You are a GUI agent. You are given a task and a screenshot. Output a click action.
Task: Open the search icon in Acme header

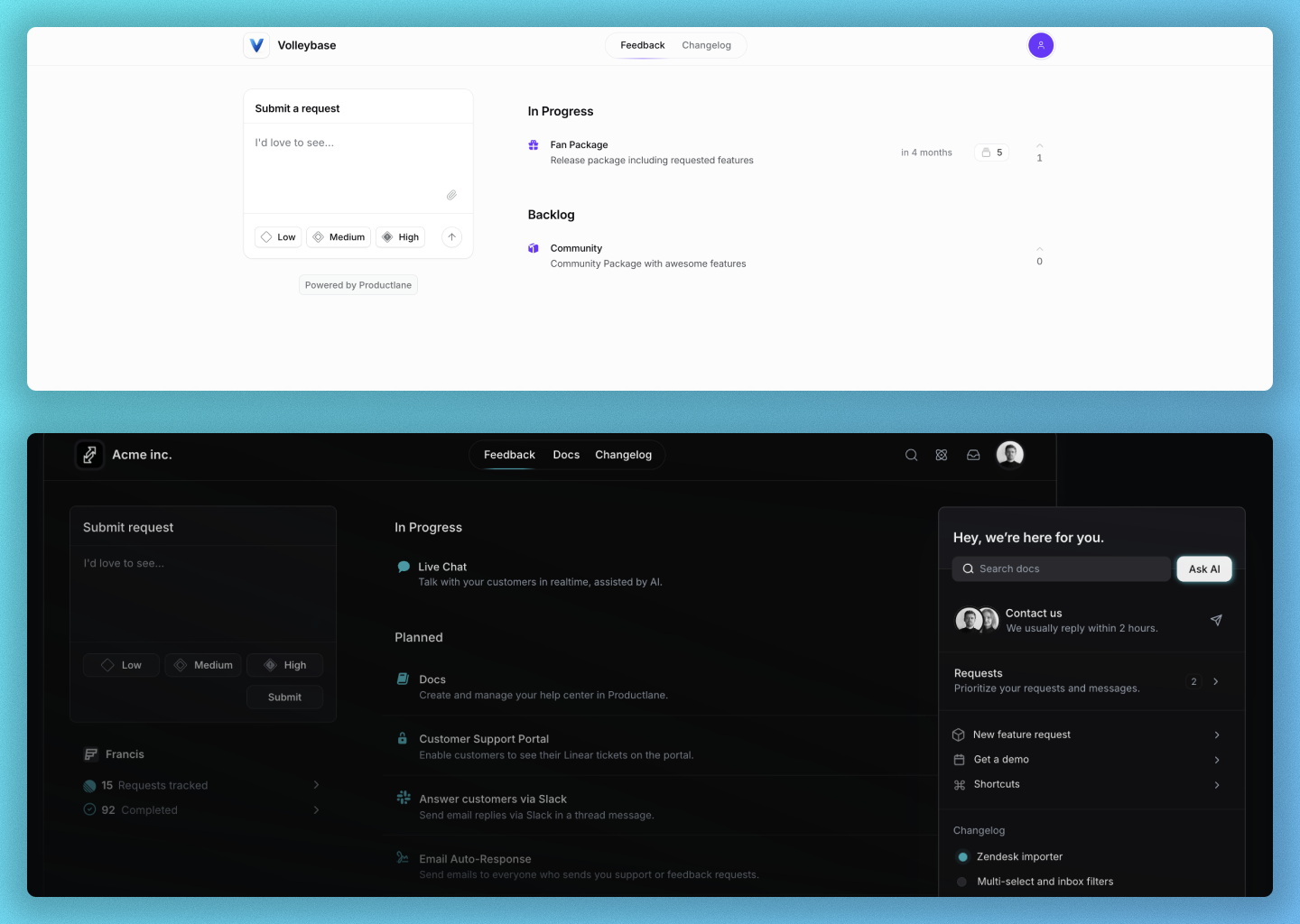911,455
